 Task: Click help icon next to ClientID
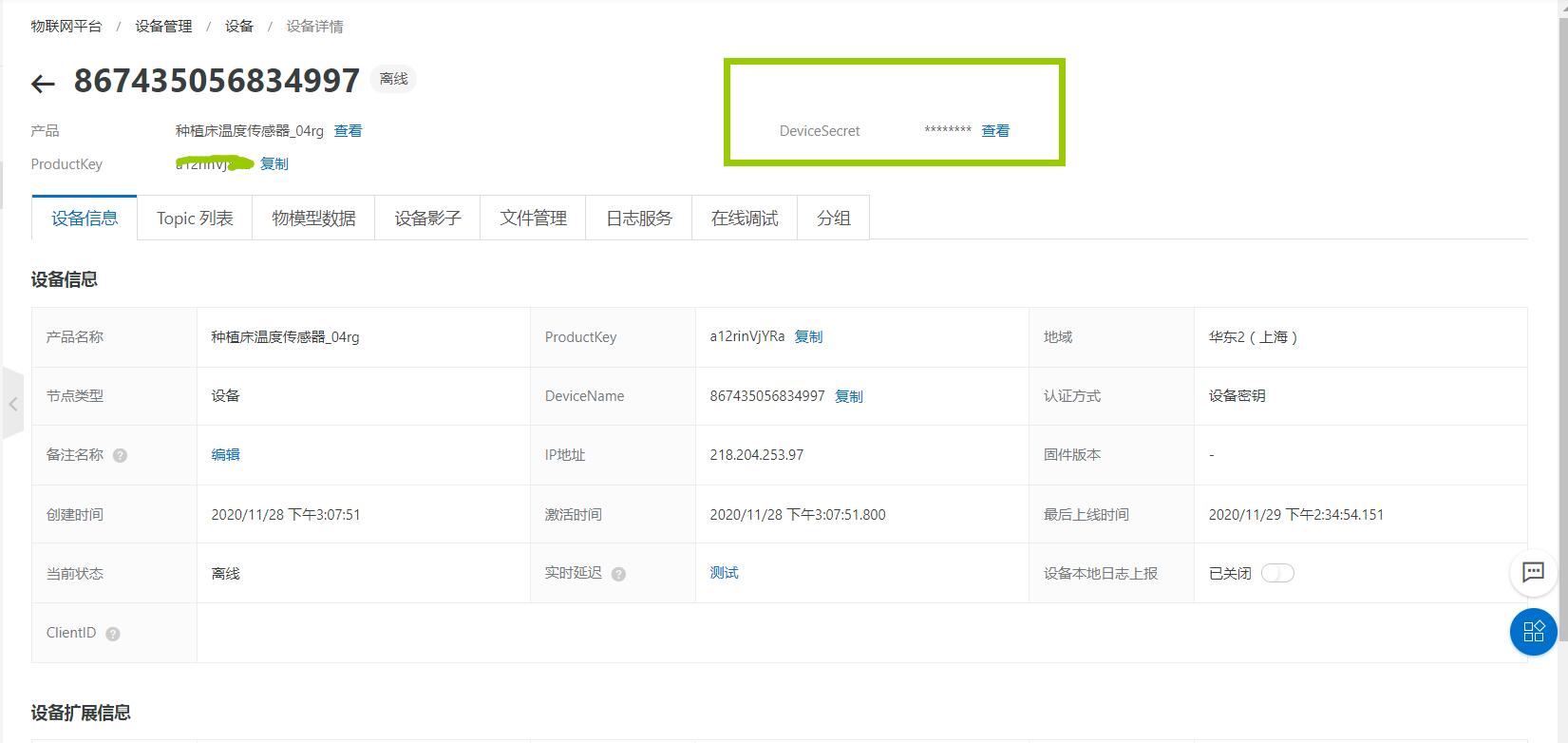[x=113, y=634]
